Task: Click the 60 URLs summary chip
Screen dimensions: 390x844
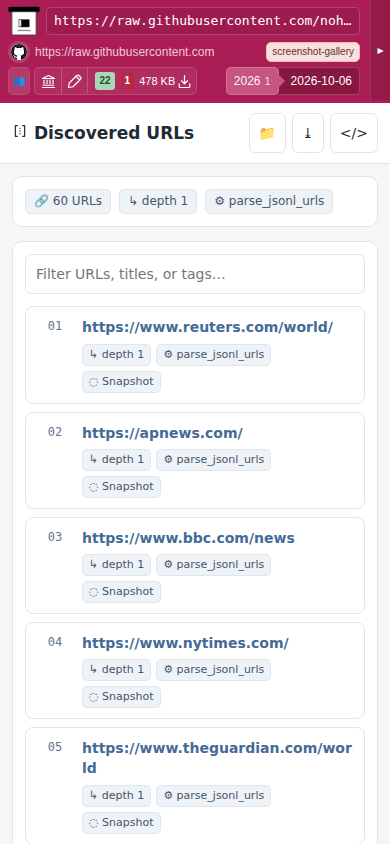Action: point(68,201)
